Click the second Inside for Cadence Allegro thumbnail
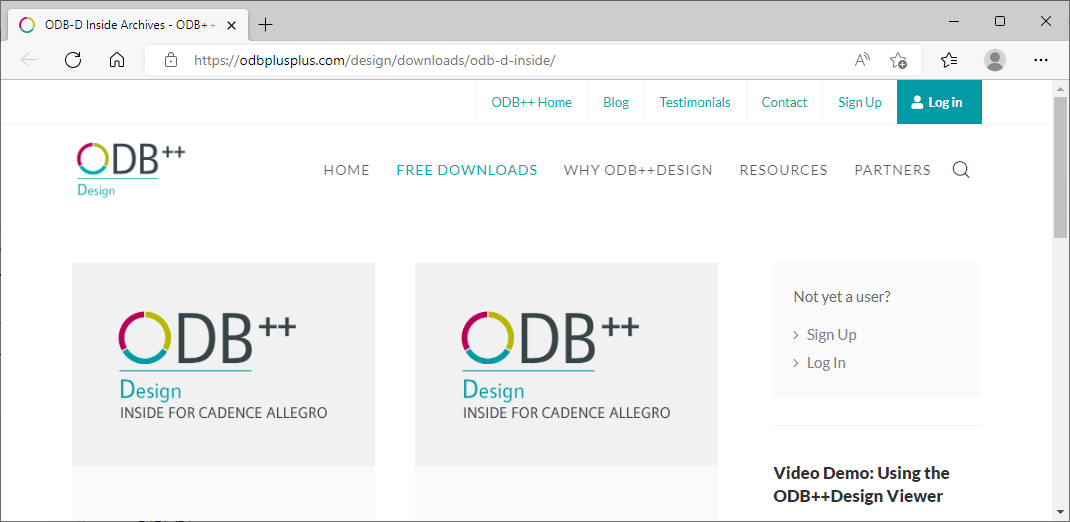The width and height of the screenshot is (1070, 522). (566, 364)
